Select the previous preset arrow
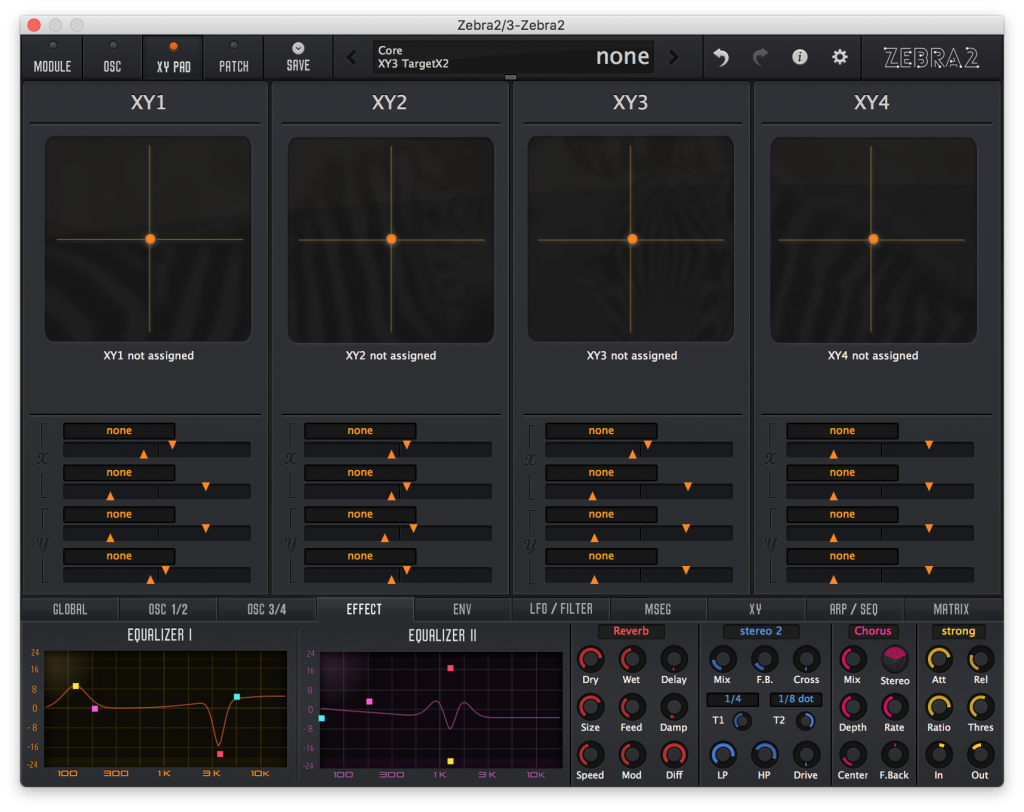1024x812 pixels. pyautogui.click(x=351, y=57)
